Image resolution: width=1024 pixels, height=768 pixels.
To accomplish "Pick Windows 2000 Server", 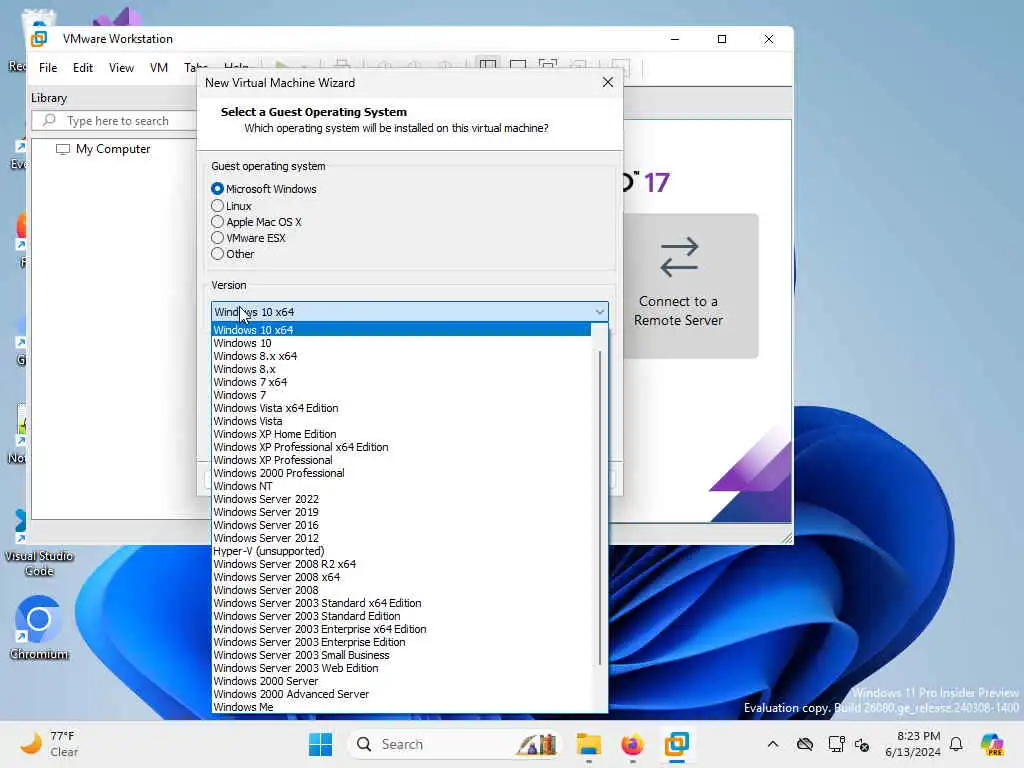I will (x=401, y=681).
